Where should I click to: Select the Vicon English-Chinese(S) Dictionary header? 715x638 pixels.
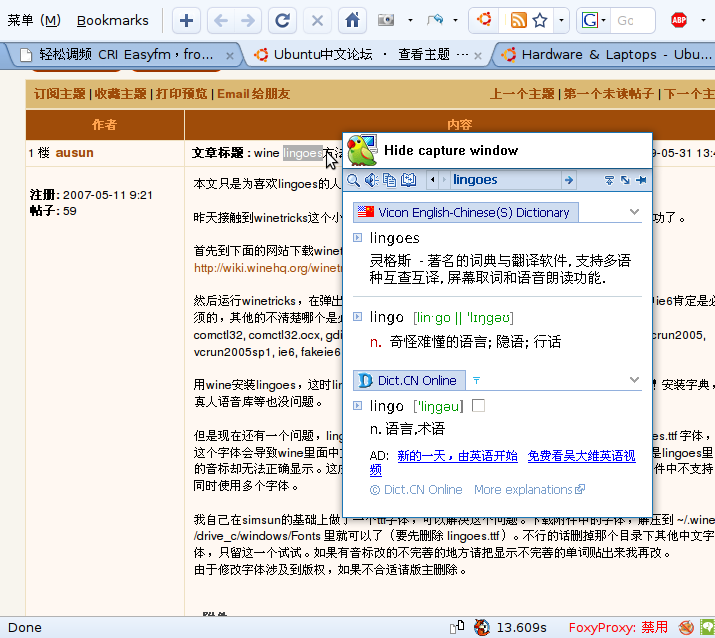tap(466, 213)
